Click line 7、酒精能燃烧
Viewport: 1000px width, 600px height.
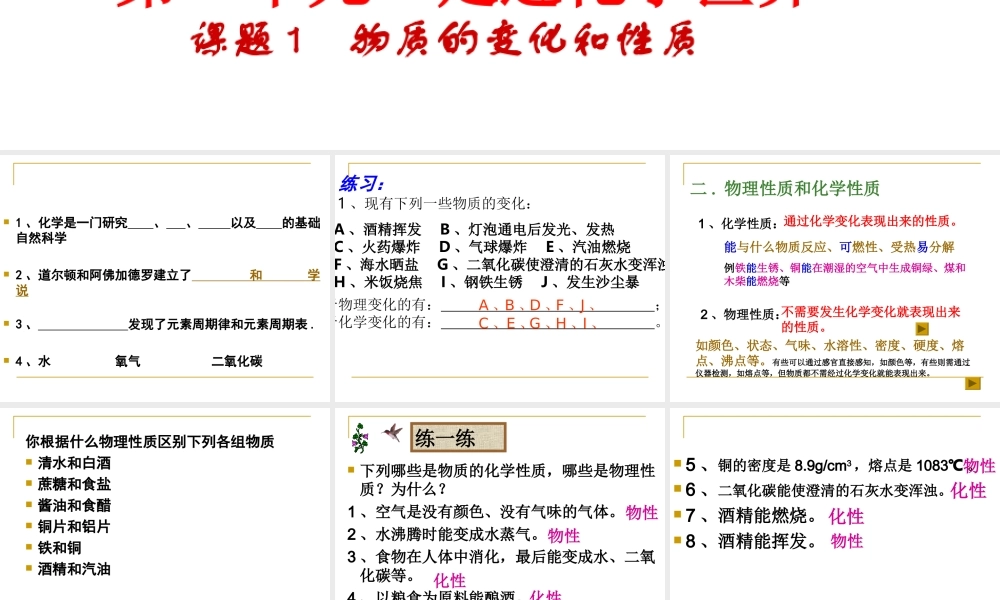pyautogui.click(x=751, y=515)
